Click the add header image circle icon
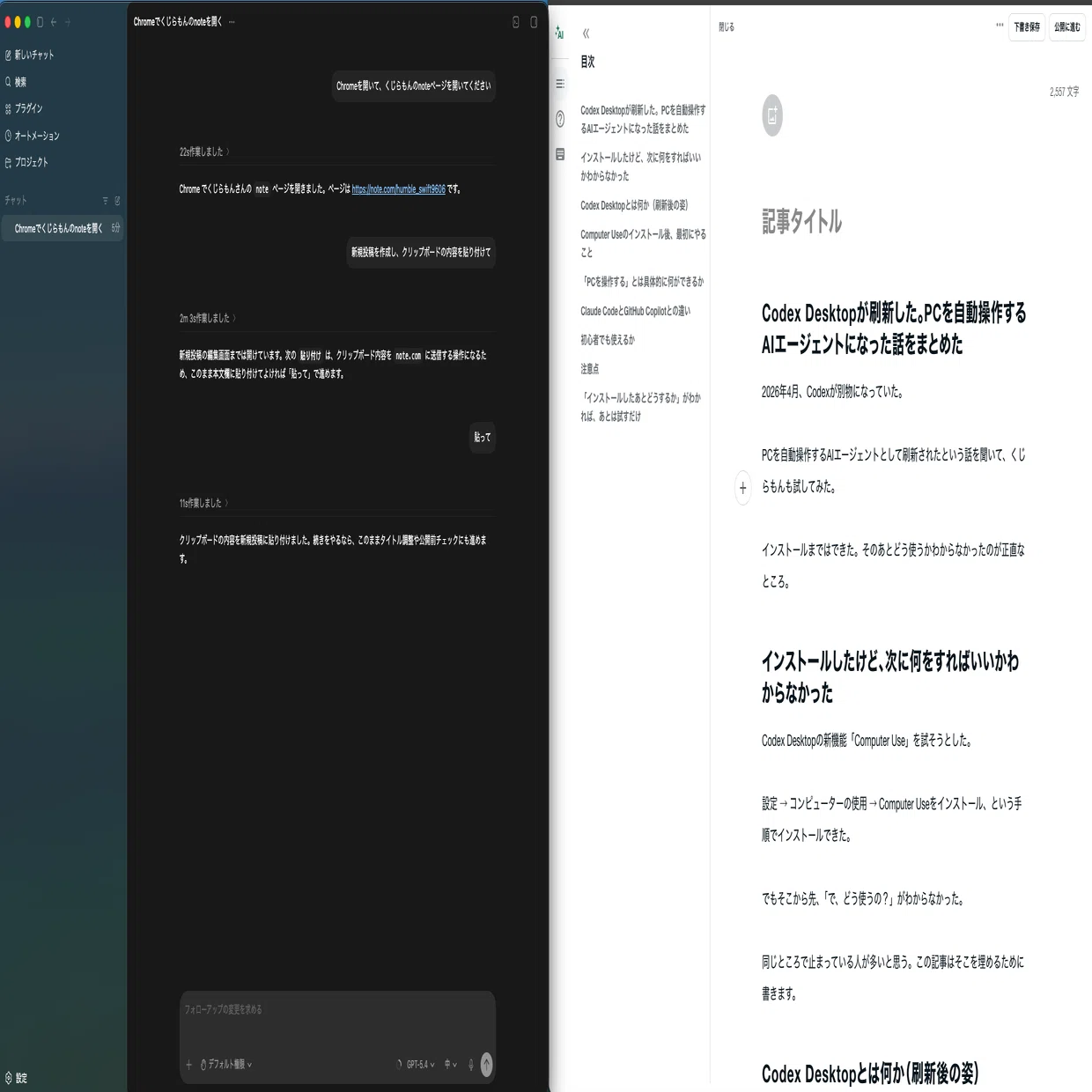The width and height of the screenshot is (1092, 1092). [772, 115]
